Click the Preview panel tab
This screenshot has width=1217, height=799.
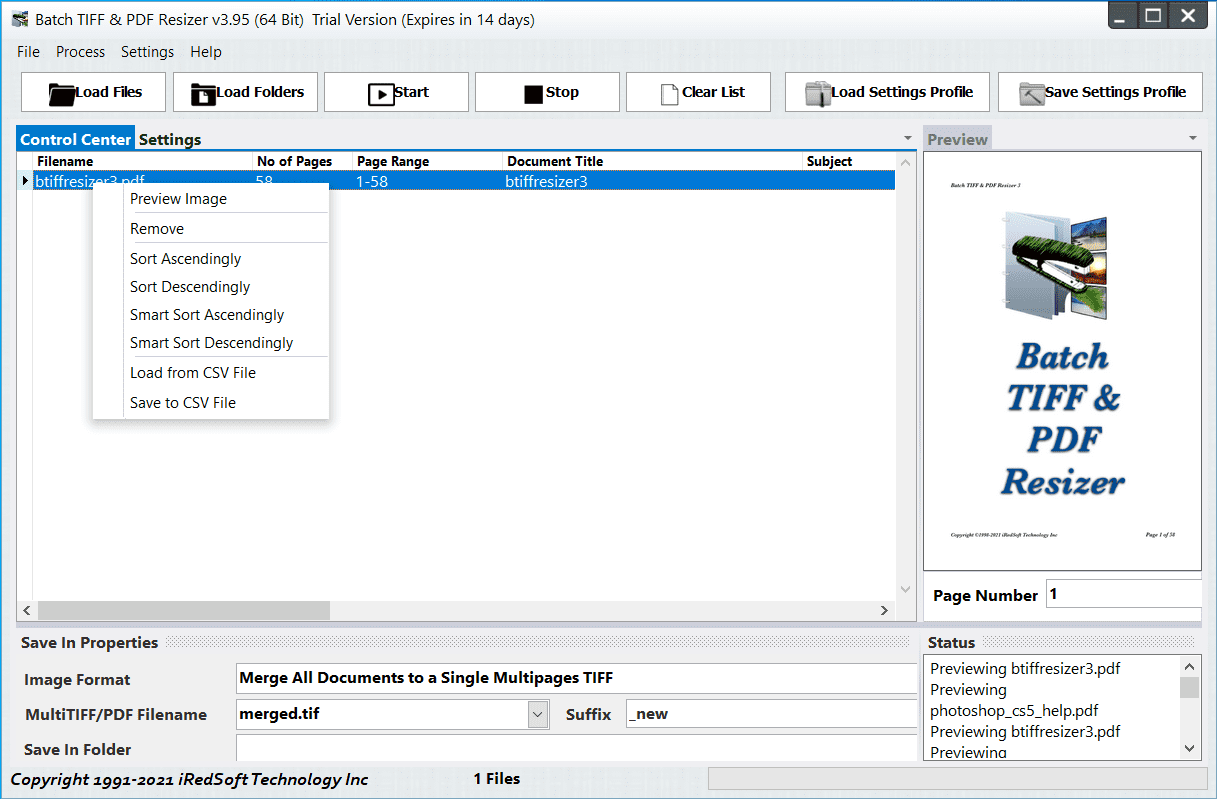tap(957, 139)
